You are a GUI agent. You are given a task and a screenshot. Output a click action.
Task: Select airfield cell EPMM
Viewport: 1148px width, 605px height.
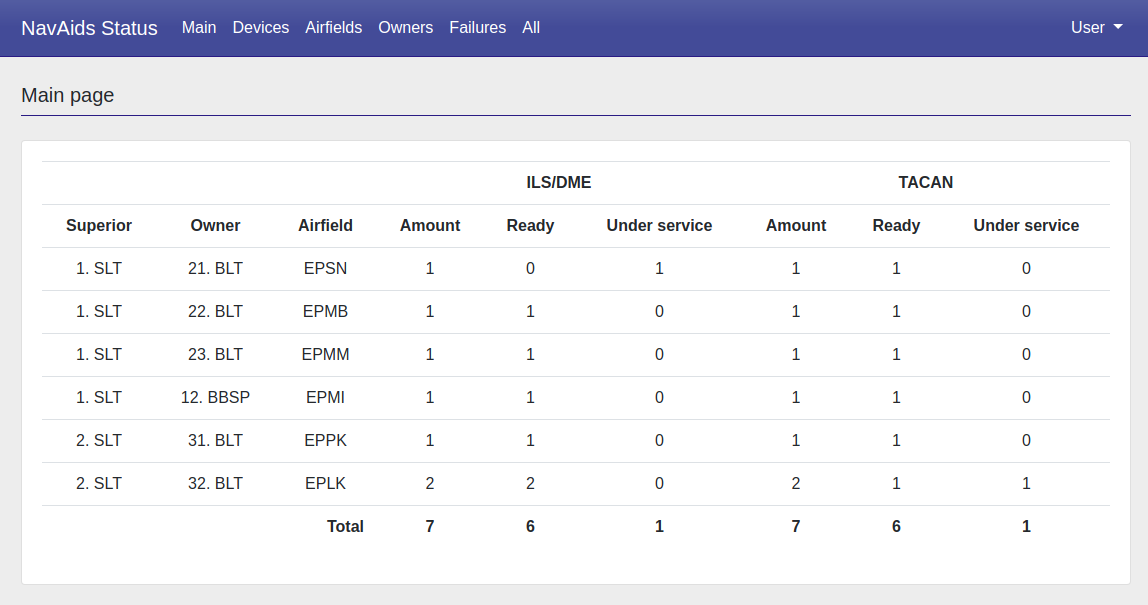325,355
